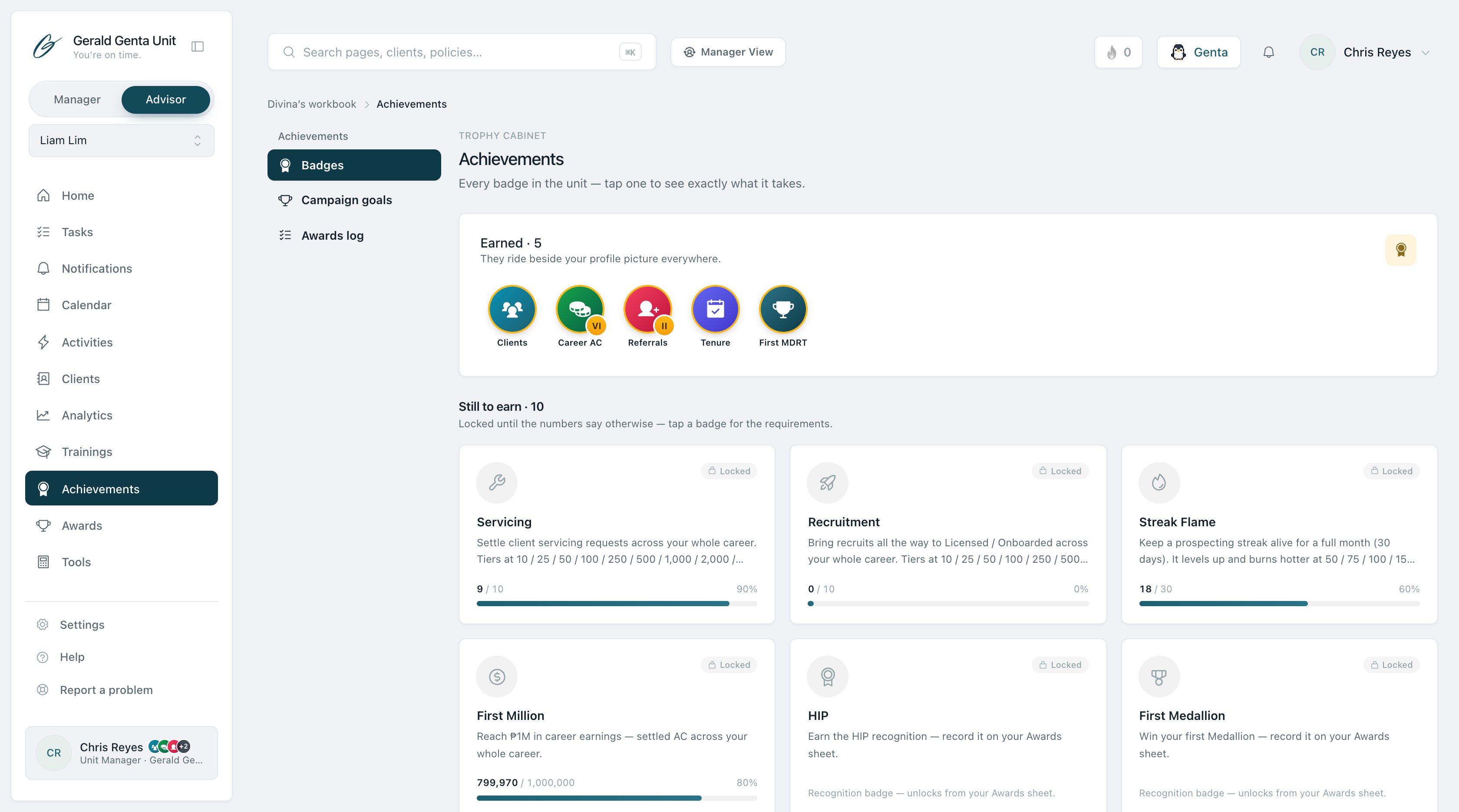The height and width of the screenshot is (812, 1459).
Task: Open Calendar in sidebar
Action: (121, 305)
